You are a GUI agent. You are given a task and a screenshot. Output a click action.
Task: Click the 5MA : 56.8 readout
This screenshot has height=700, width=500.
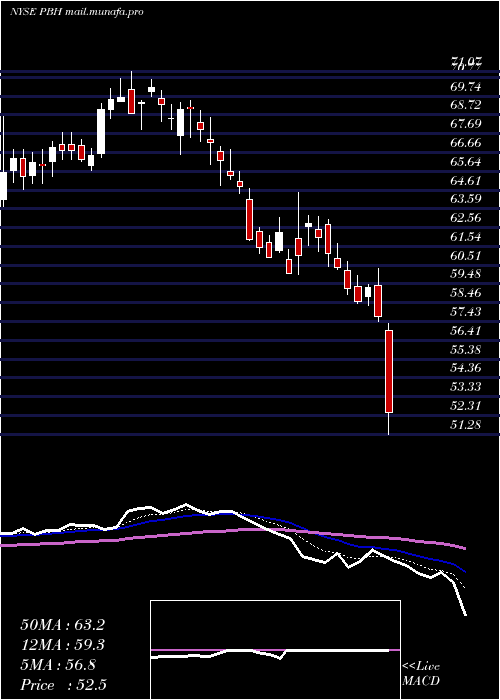pyautogui.click(x=58, y=665)
